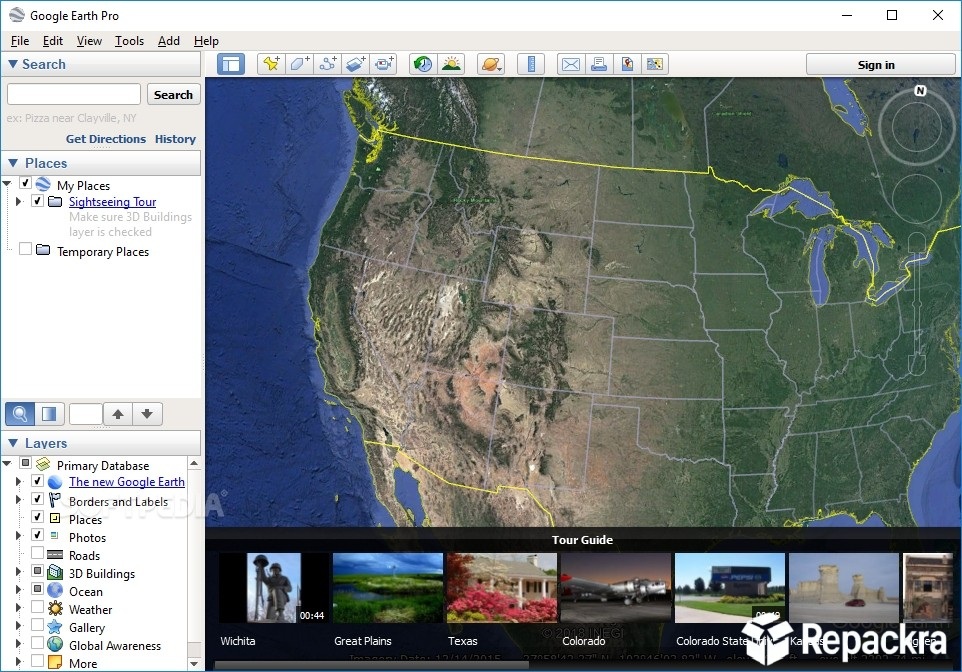Uncheck Sightseeing Tour checkbox

[37, 201]
